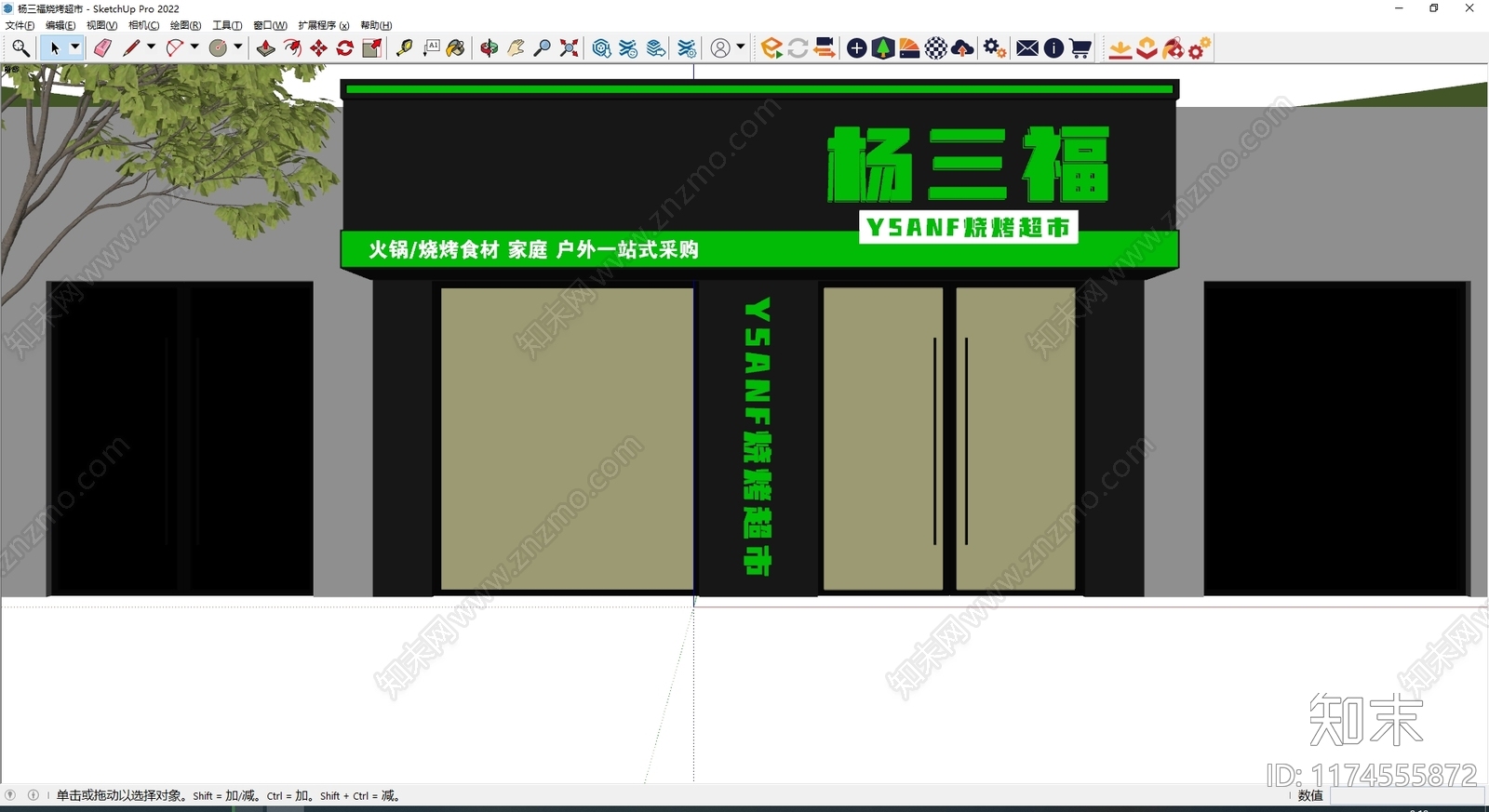Viewport: 1489px width, 812px height.
Task: Click the YSANF烧烤超市 white sign in the model
Action: pyautogui.click(x=968, y=227)
